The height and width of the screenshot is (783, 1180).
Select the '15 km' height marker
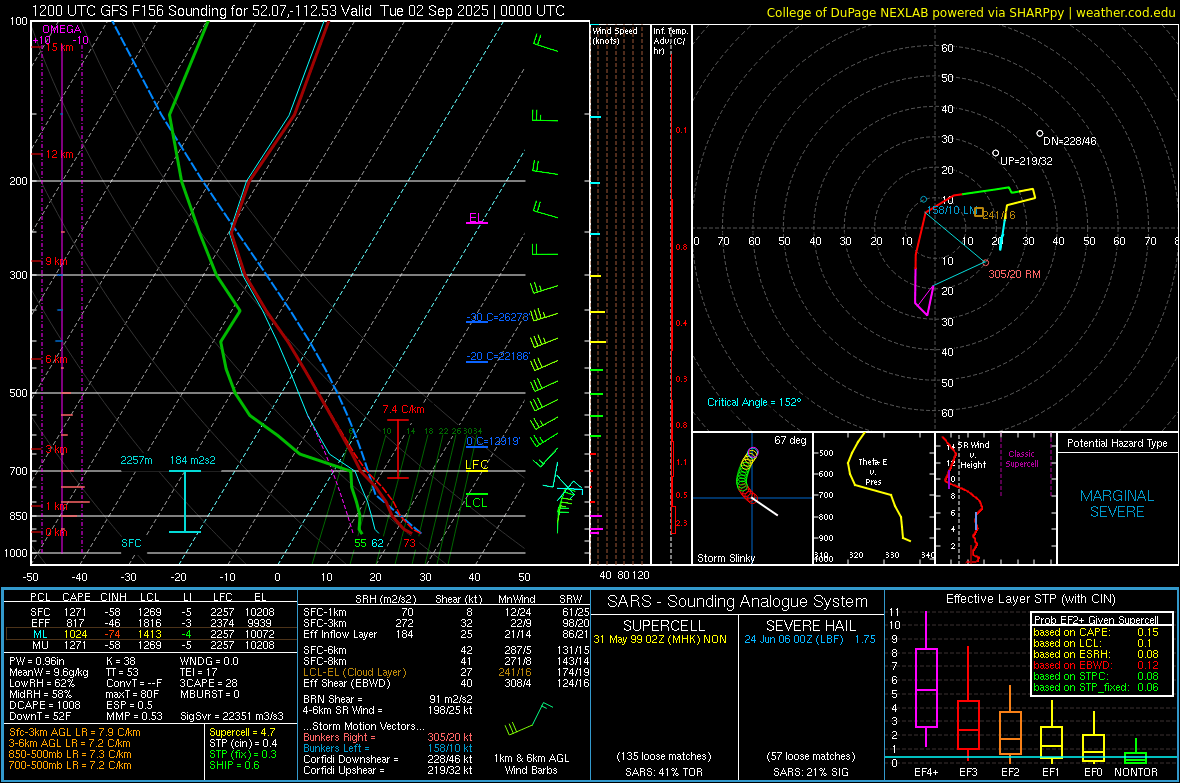tap(59, 47)
